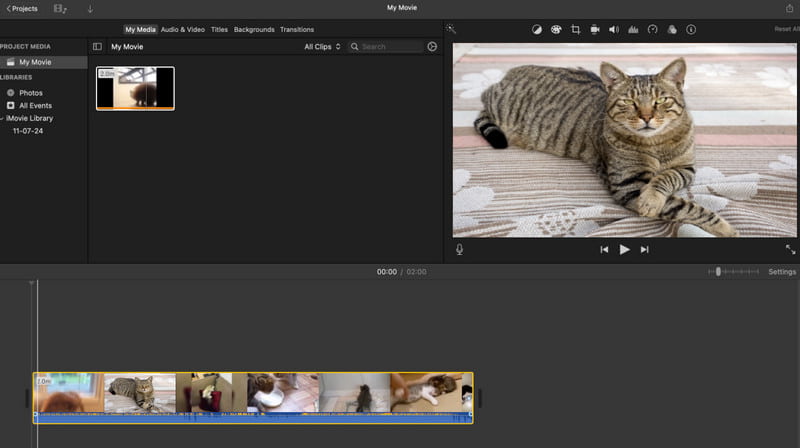This screenshot has height=448, width=800.
Task: Play the movie preview
Action: pos(624,250)
